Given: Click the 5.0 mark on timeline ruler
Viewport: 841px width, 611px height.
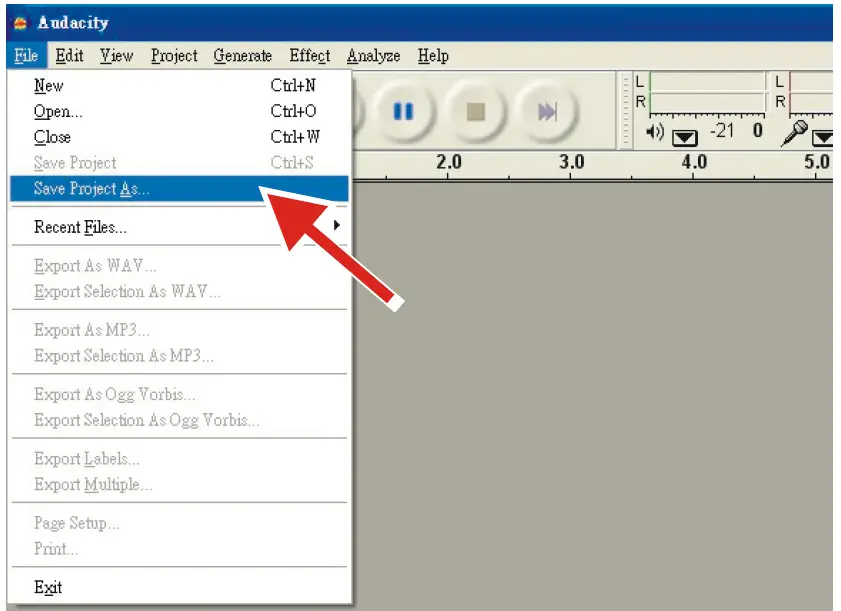Looking at the screenshot, I should 816,162.
